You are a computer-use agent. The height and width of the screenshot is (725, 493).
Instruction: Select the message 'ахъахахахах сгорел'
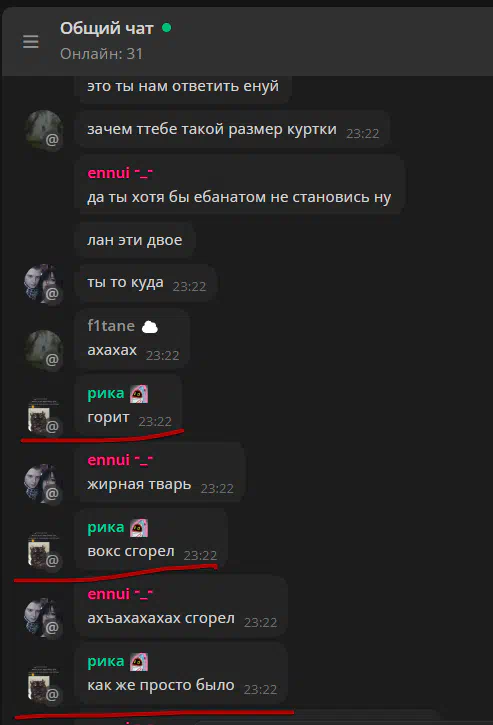[x=181, y=607]
